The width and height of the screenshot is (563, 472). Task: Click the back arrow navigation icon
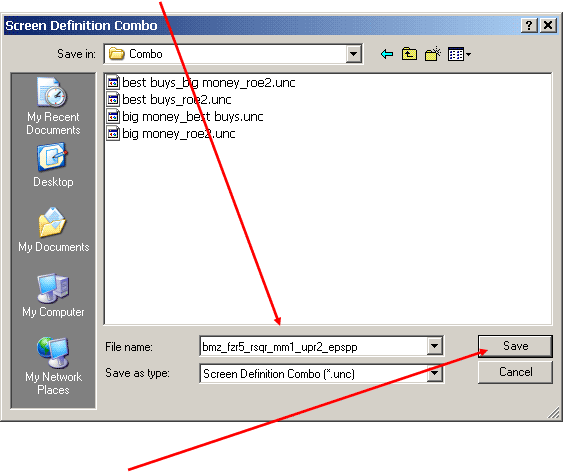click(387, 54)
